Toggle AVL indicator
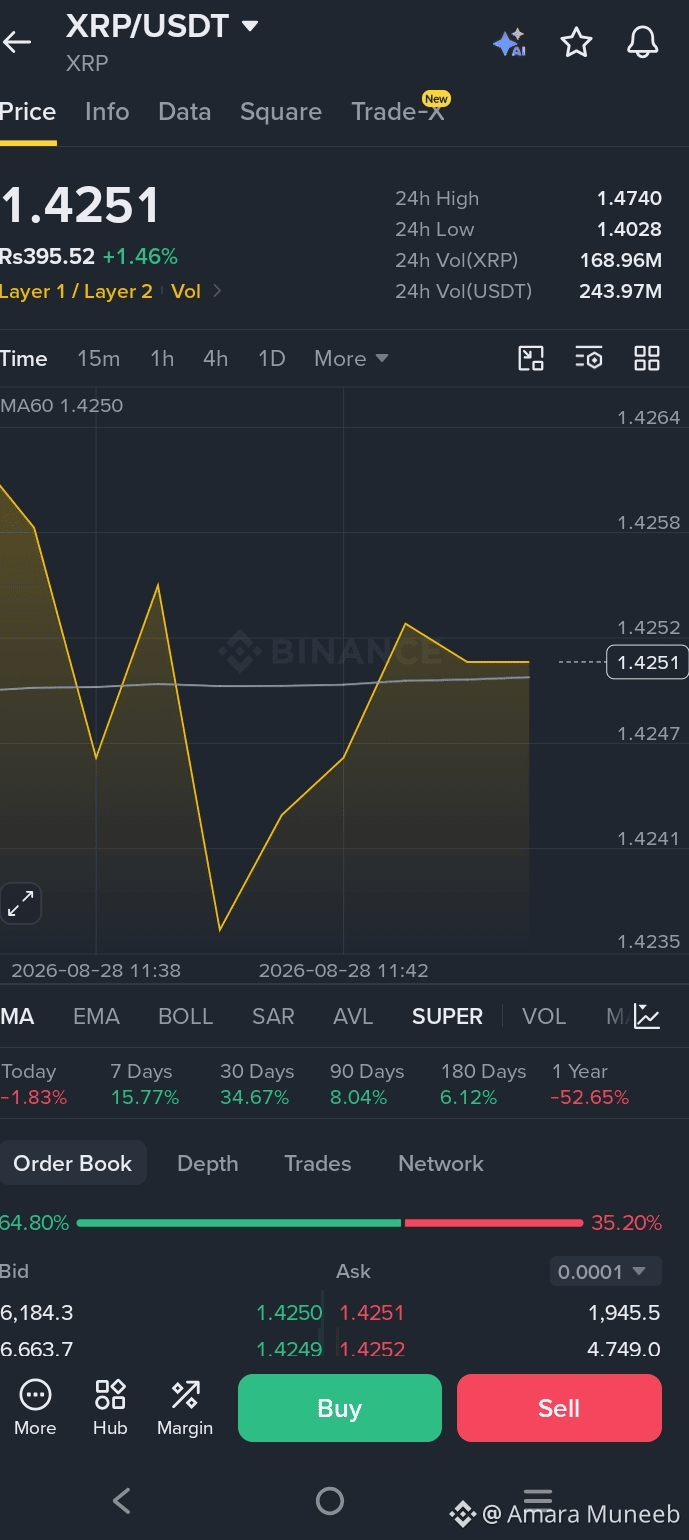The width and height of the screenshot is (689, 1540). (x=353, y=1016)
